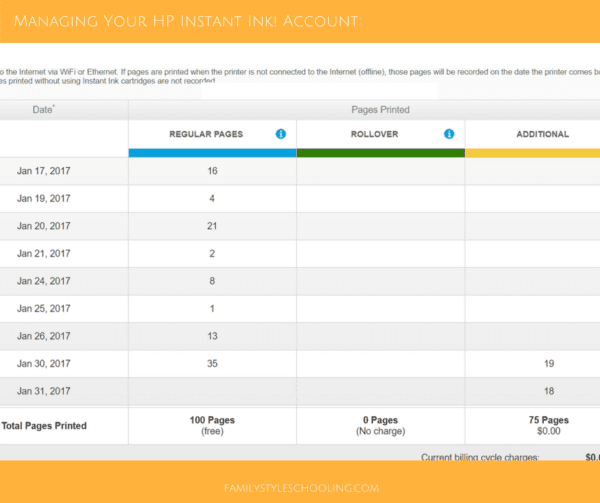The height and width of the screenshot is (503, 600).
Task: Click the value 35 for Jan 30
Action: 212,364
